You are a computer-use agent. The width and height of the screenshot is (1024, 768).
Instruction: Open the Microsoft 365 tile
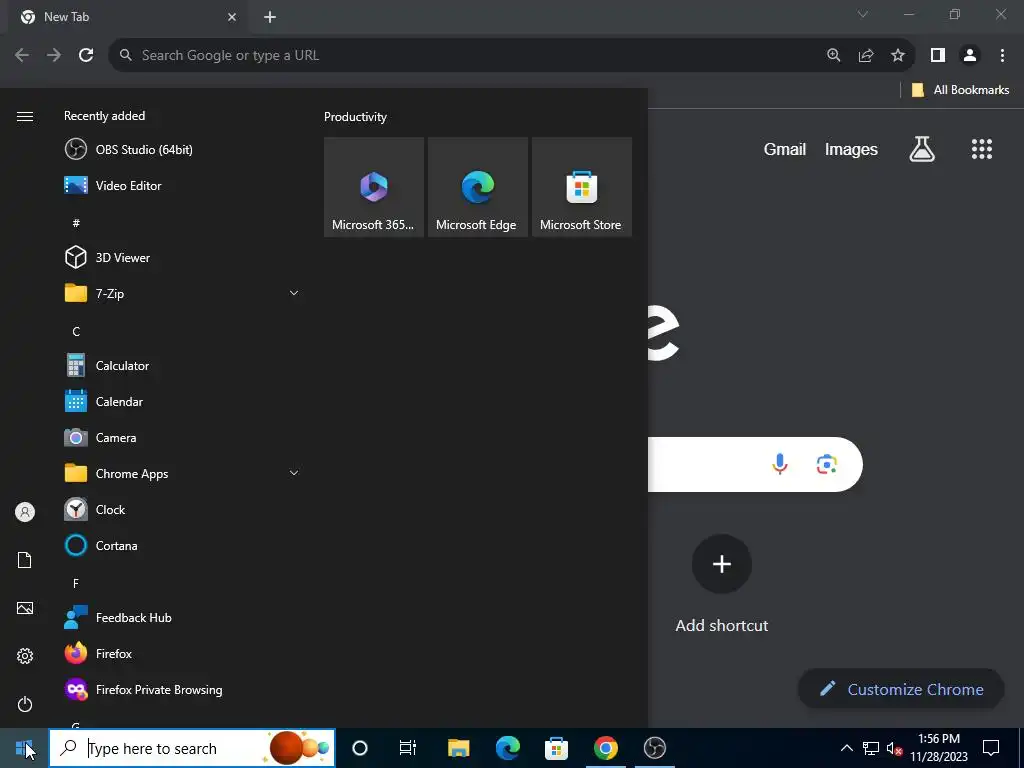pyautogui.click(x=374, y=187)
